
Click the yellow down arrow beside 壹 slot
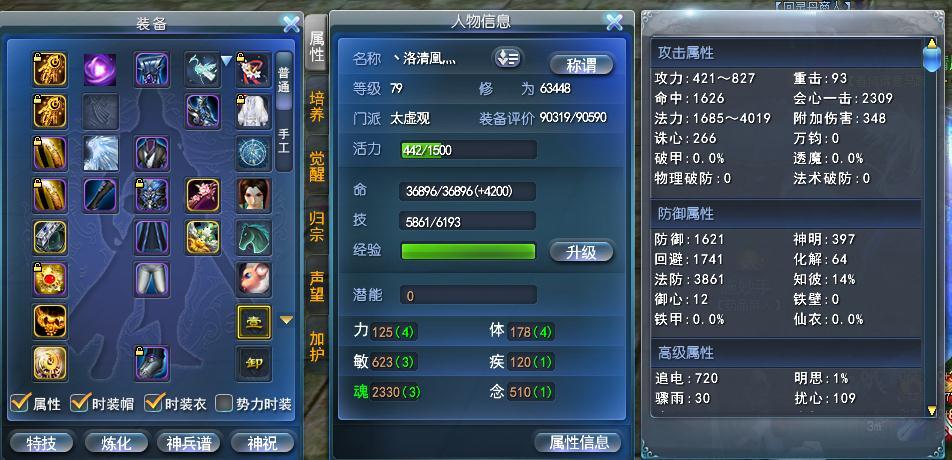coord(286,320)
